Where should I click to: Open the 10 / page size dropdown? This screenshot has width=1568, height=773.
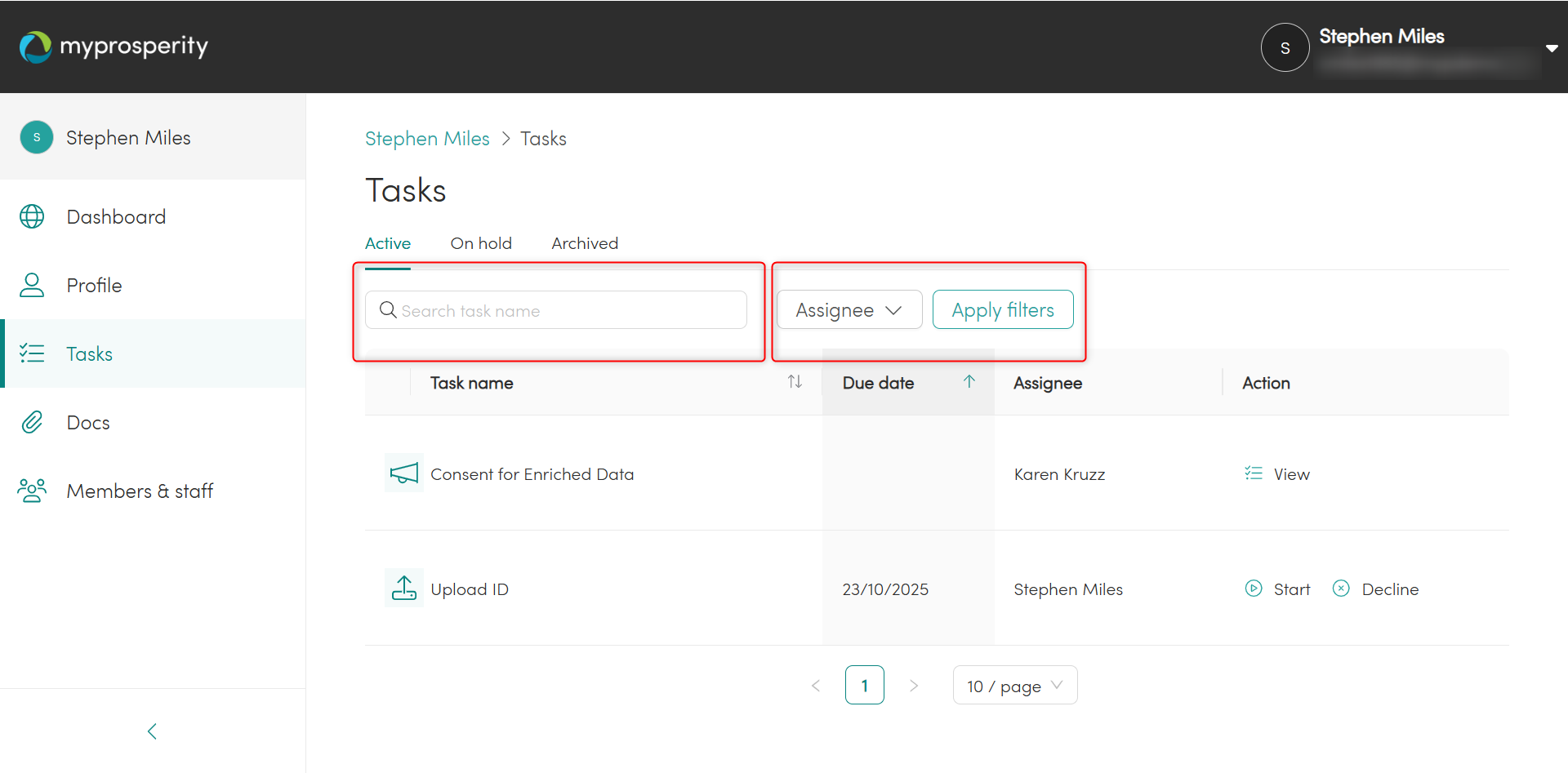point(1015,686)
